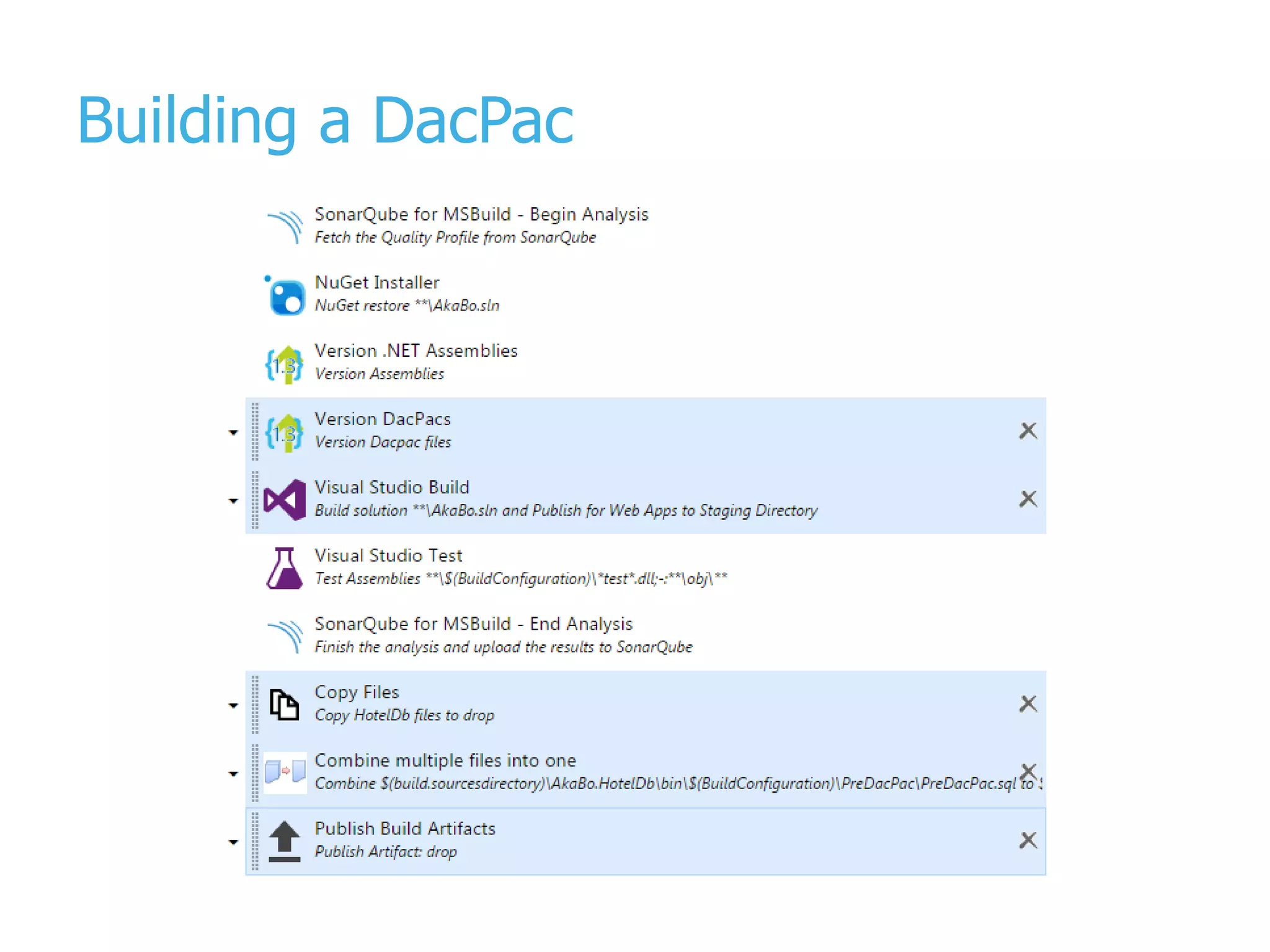
Task: Click the Publish Build Artifacts upload icon
Action: [x=285, y=841]
